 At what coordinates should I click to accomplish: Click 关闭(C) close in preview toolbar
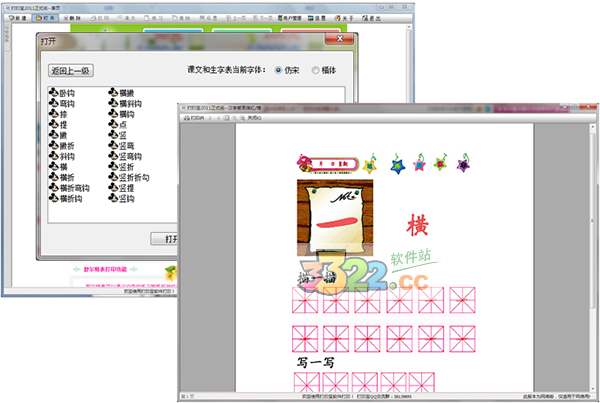(x=254, y=118)
